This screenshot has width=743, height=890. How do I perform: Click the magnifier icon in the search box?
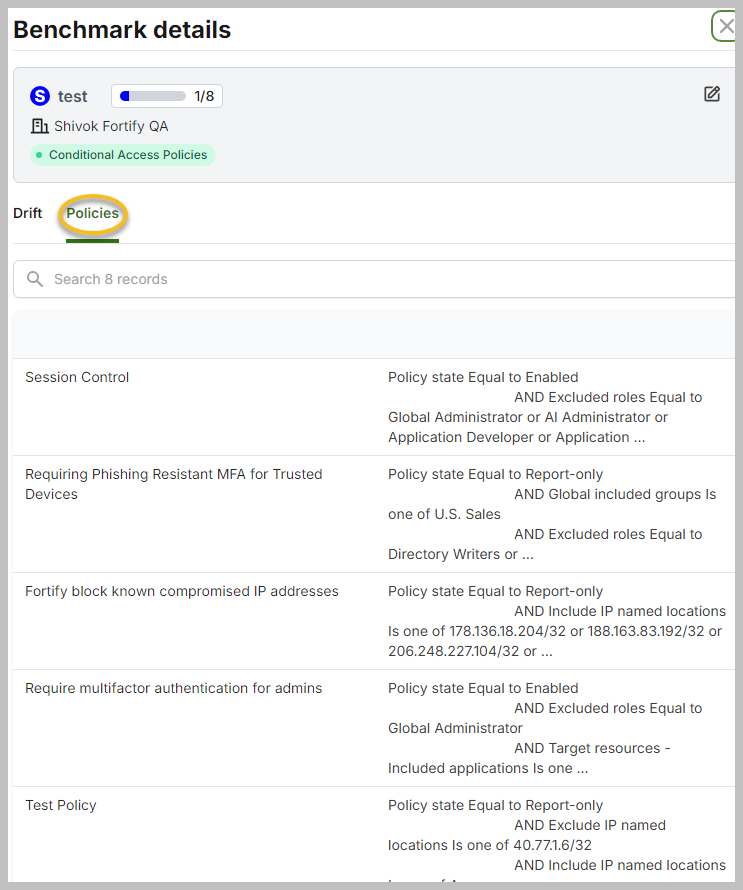(x=36, y=279)
